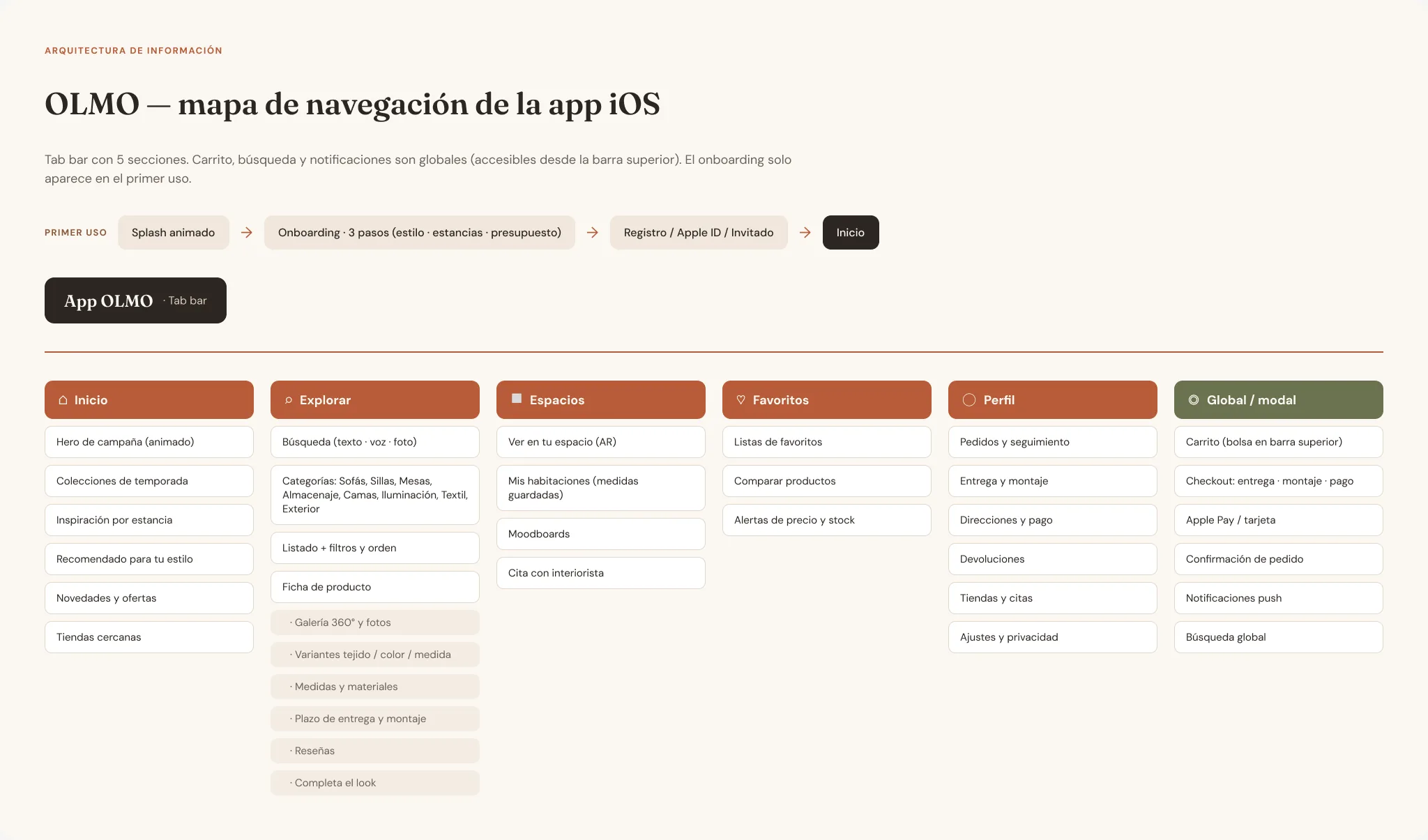Open the Global / modal column header
1428x840 pixels.
[1279, 400]
